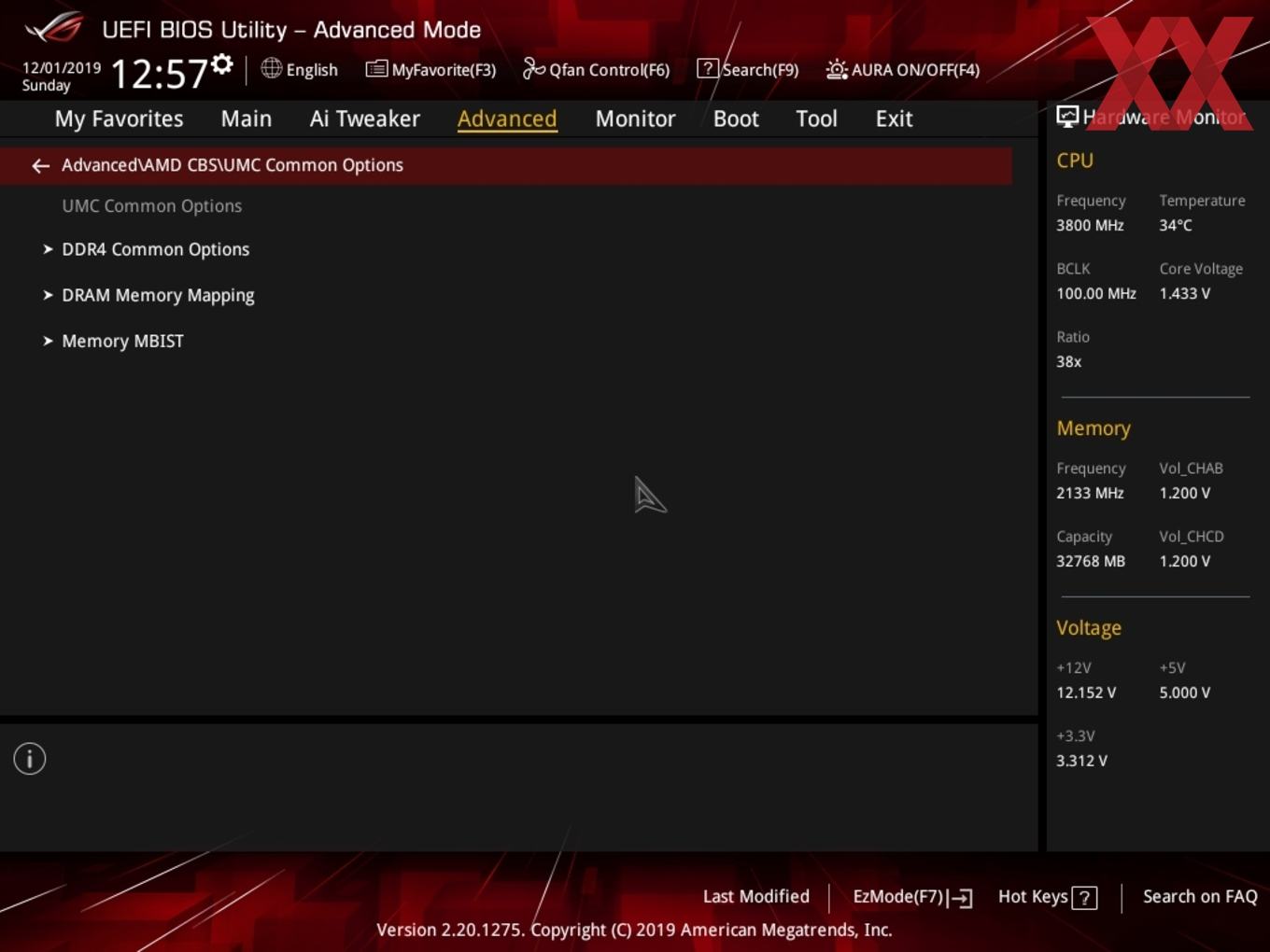Click CPU temperature value 34°C
This screenshot has width=1270, height=952.
pyautogui.click(x=1176, y=225)
